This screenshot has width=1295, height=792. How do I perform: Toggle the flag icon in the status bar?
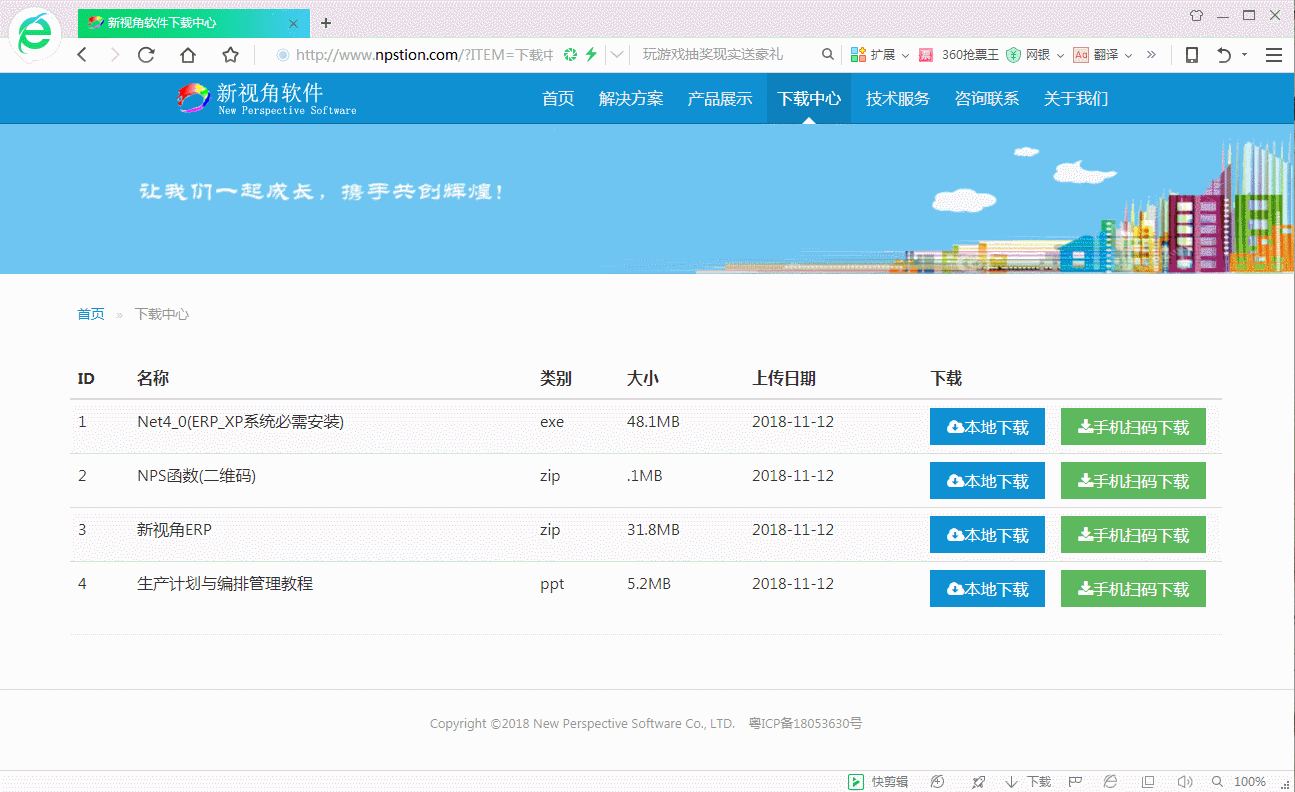tap(1073, 781)
